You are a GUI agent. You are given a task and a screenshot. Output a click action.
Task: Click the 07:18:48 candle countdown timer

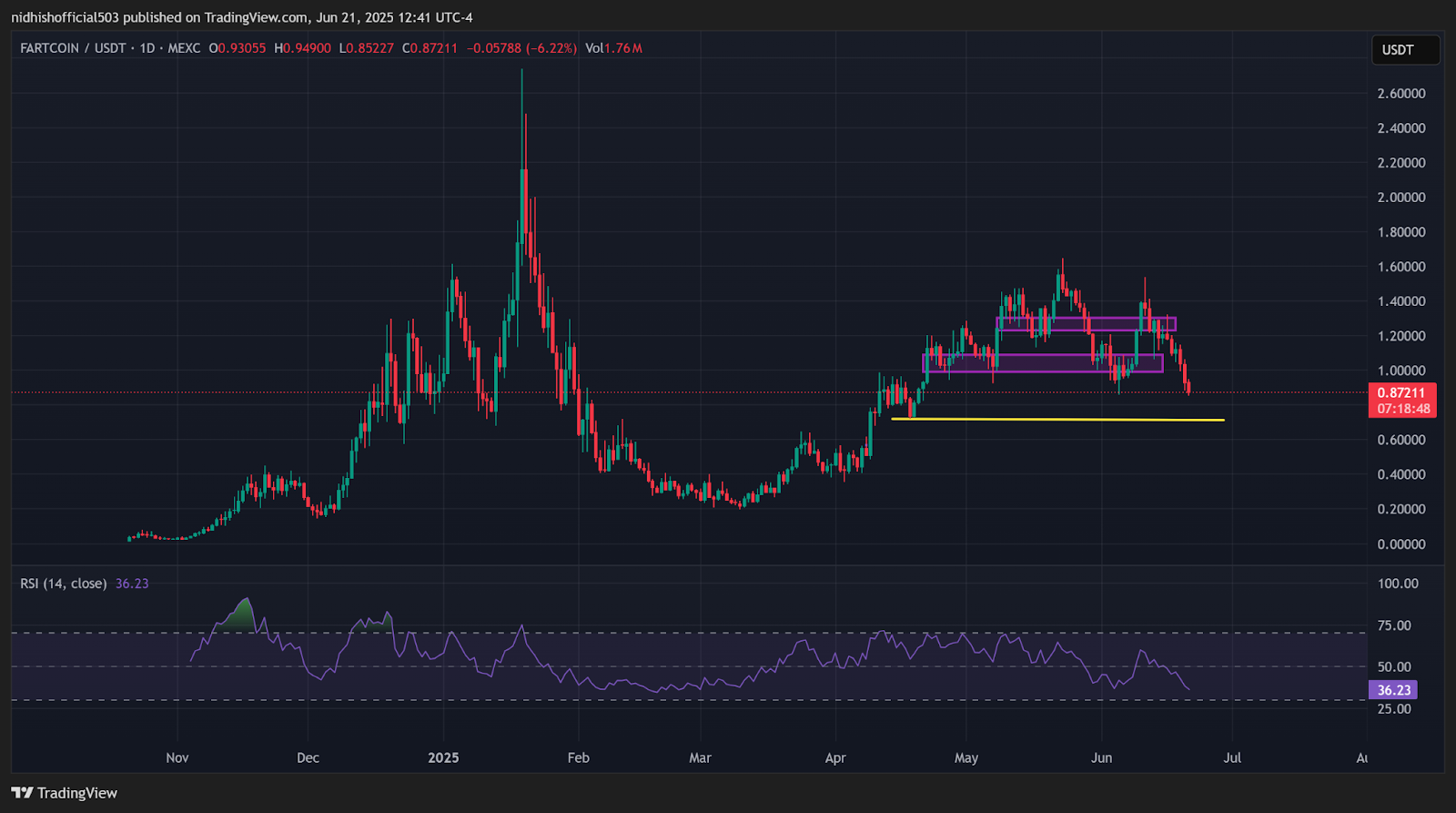point(1401,409)
